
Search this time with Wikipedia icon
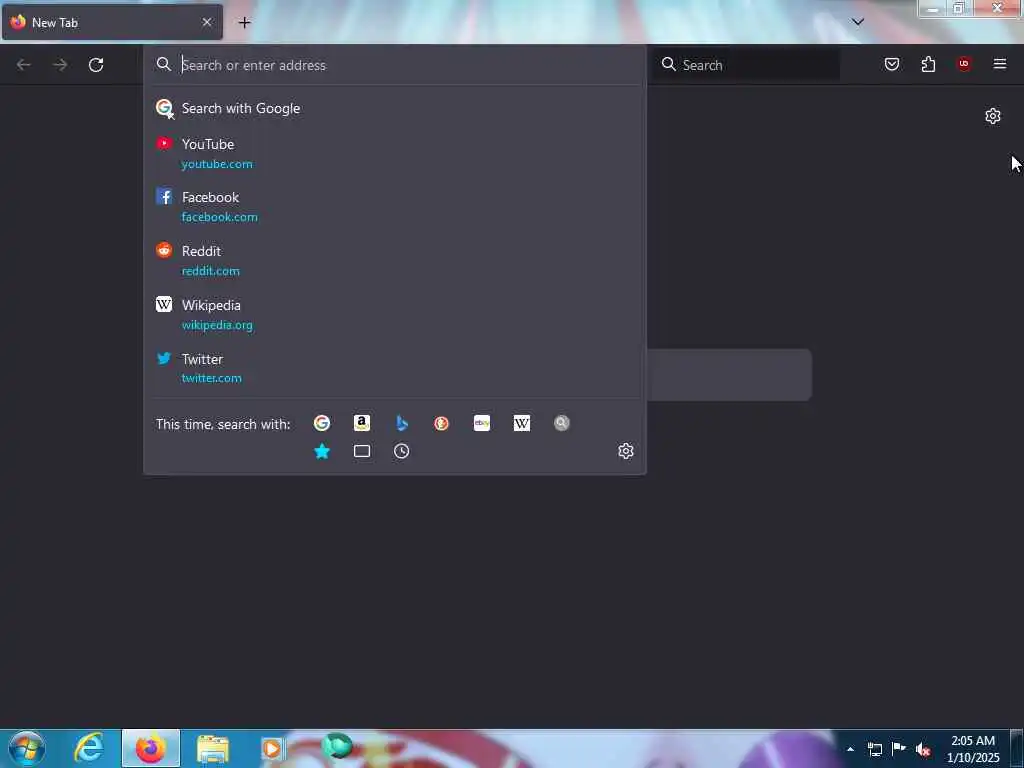[x=522, y=423]
